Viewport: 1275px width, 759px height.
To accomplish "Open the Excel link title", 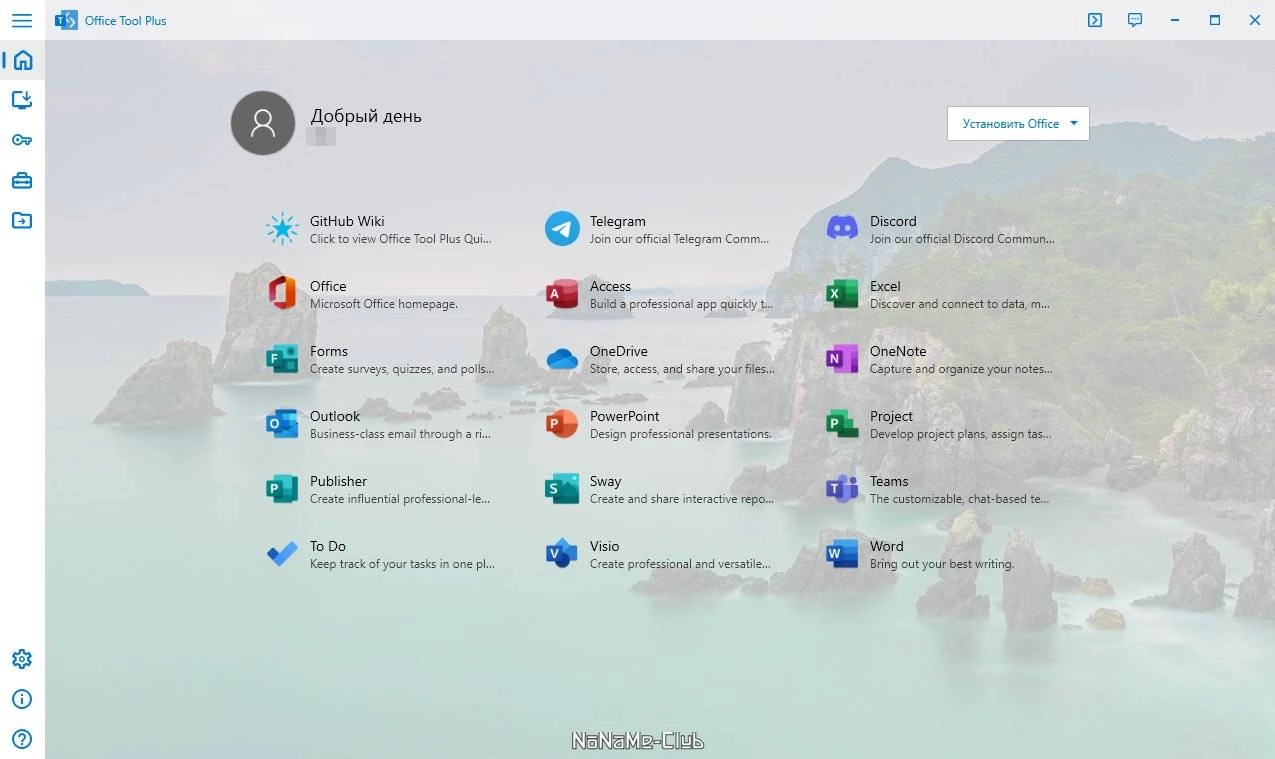I will point(885,286).
